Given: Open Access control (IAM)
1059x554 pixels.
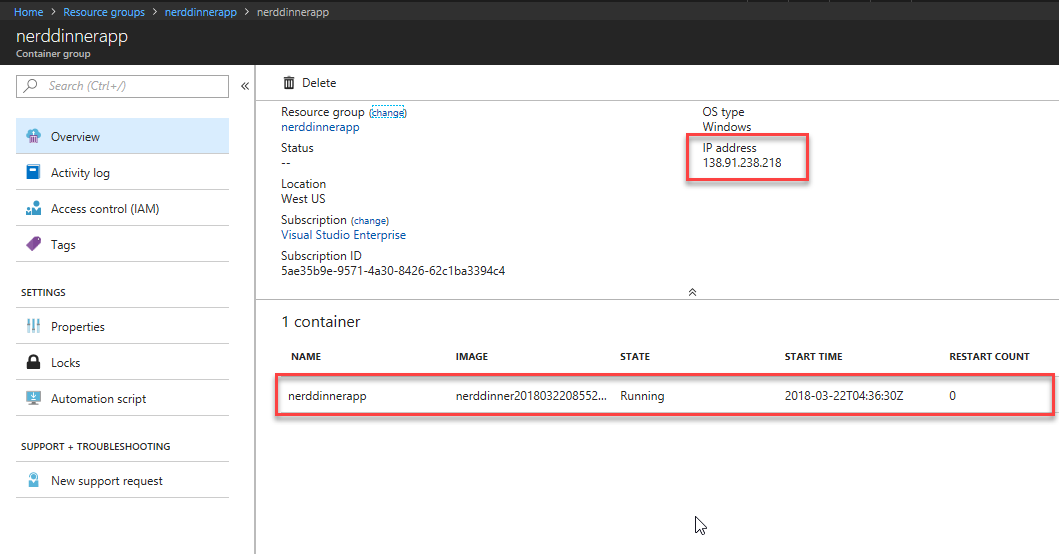Looking at the screenshot, I should click(x=122, y=209).
